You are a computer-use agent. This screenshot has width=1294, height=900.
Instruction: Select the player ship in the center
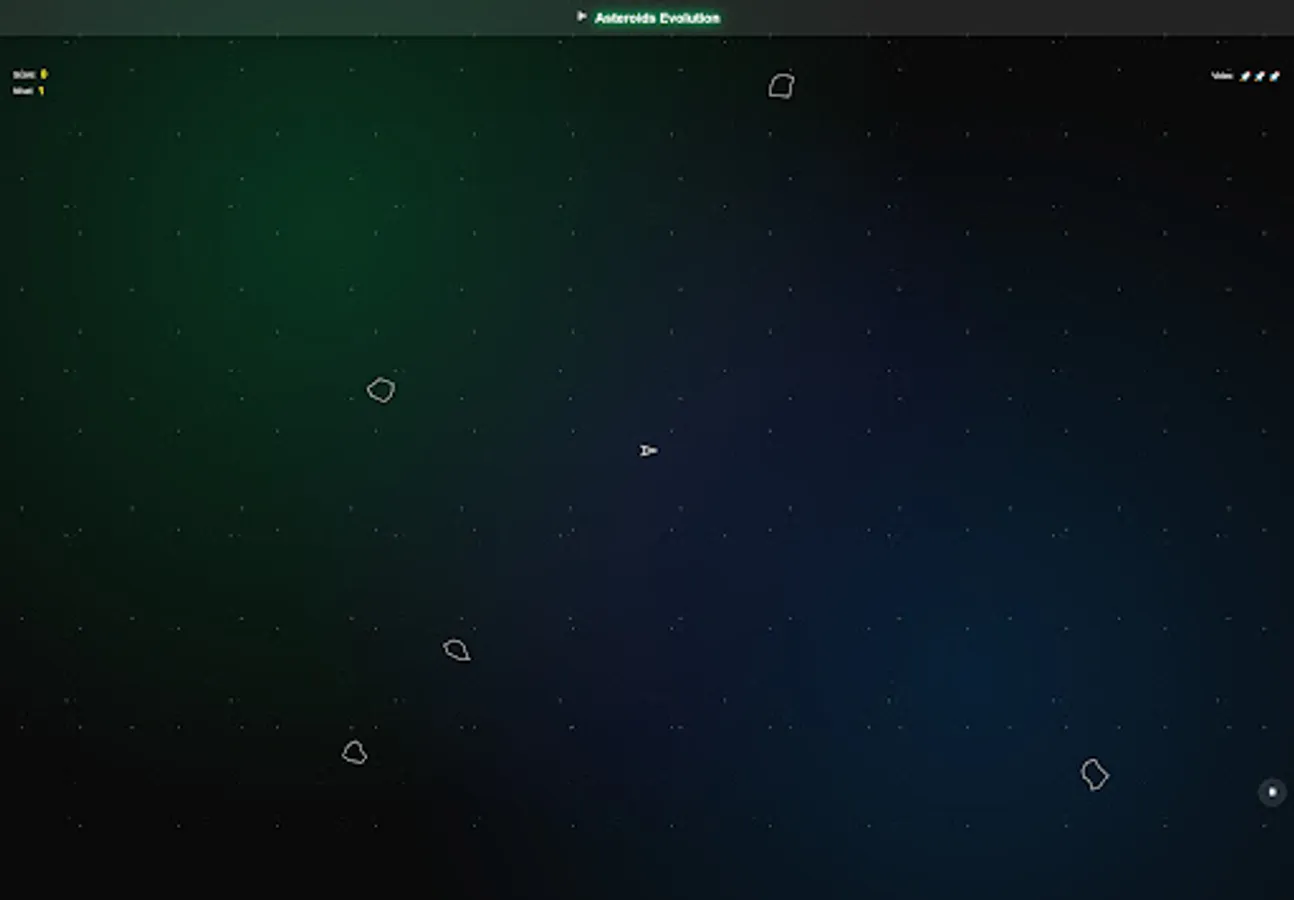click(648, 451)
